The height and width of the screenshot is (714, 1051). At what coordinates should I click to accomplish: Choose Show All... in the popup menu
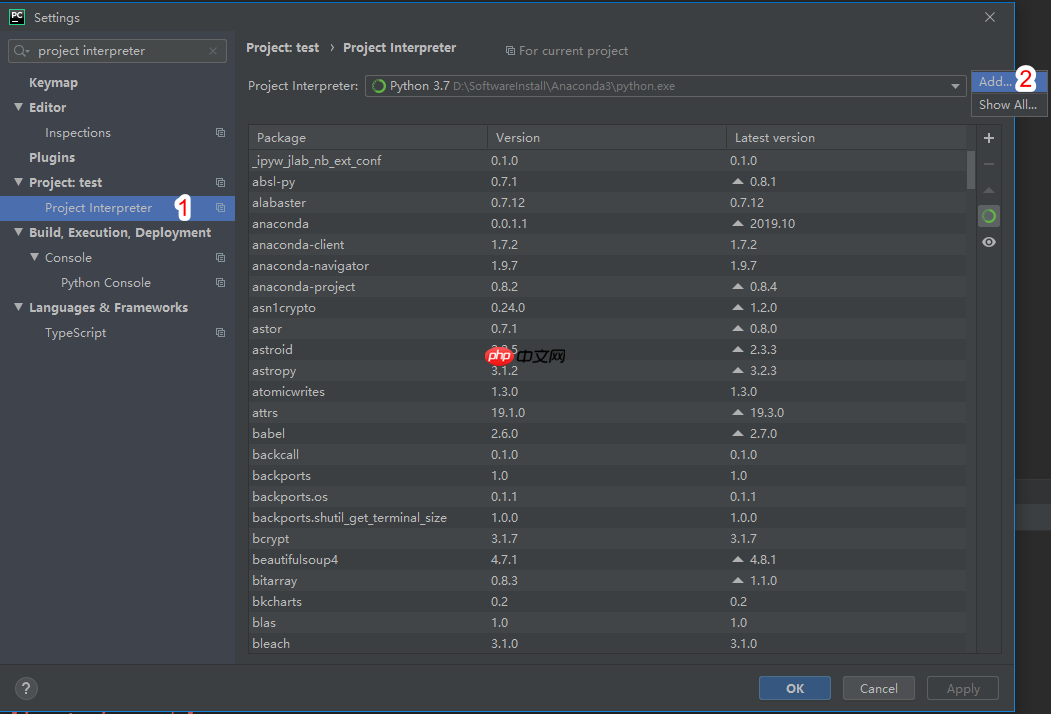[x=1007, y=105]
